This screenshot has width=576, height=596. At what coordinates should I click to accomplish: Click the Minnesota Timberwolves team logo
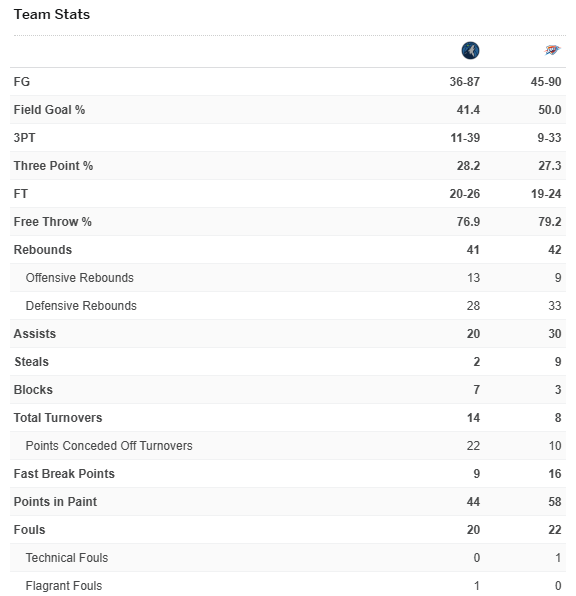coord(470,51)
